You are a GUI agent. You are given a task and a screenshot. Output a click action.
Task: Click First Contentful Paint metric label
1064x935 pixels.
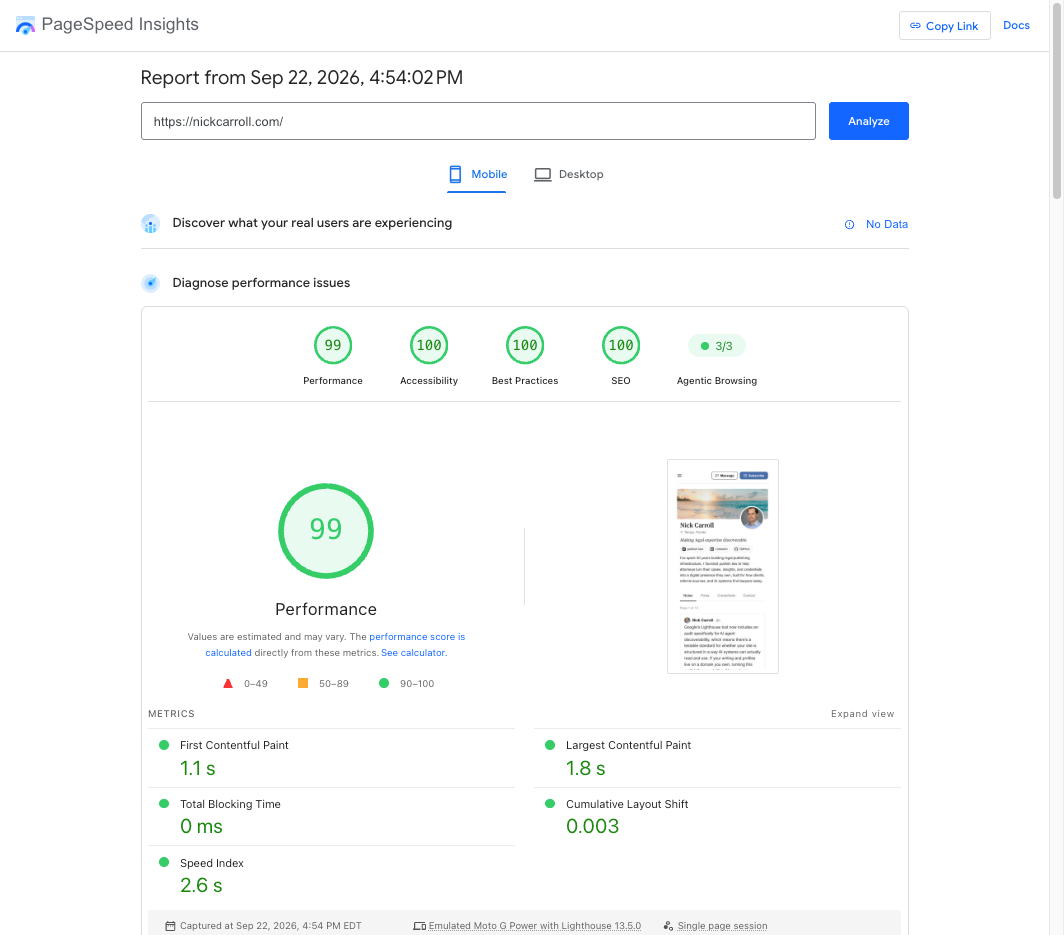click(x=234, y=745)
